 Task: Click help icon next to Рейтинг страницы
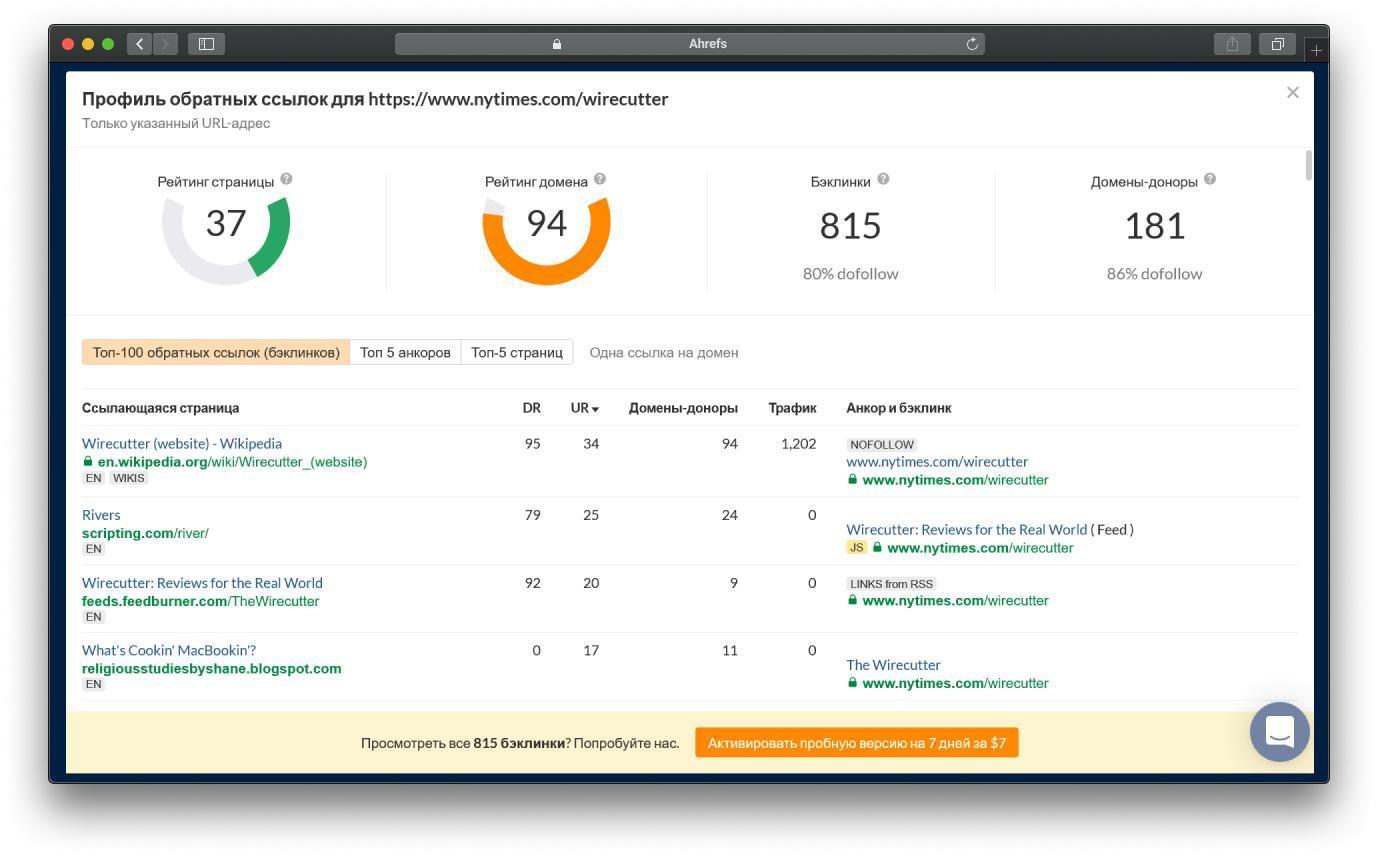(286, 179)
